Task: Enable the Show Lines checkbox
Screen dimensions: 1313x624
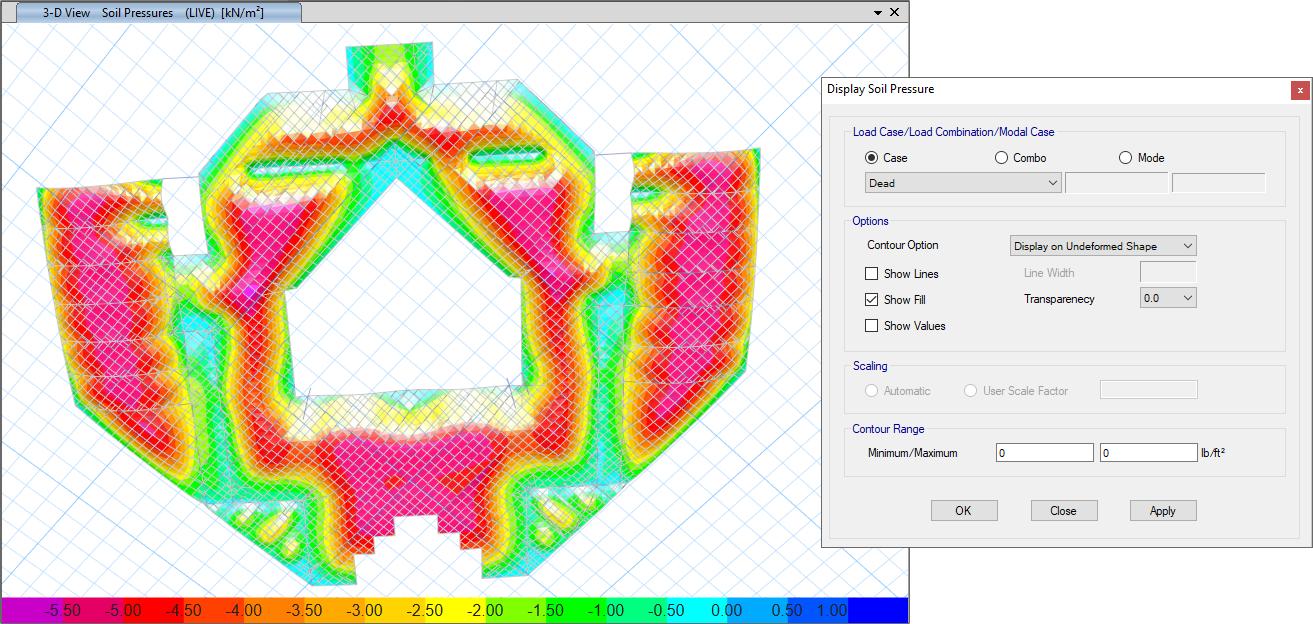Action: pyautogui.click(x=871, y=274)
